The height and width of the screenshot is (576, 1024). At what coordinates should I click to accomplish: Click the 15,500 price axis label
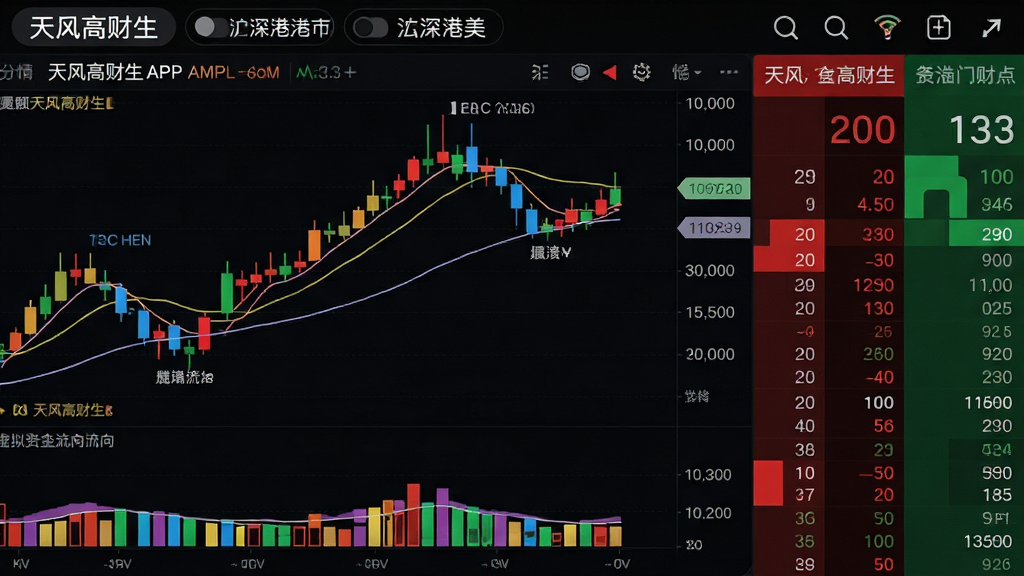click(x=710, y=312)
